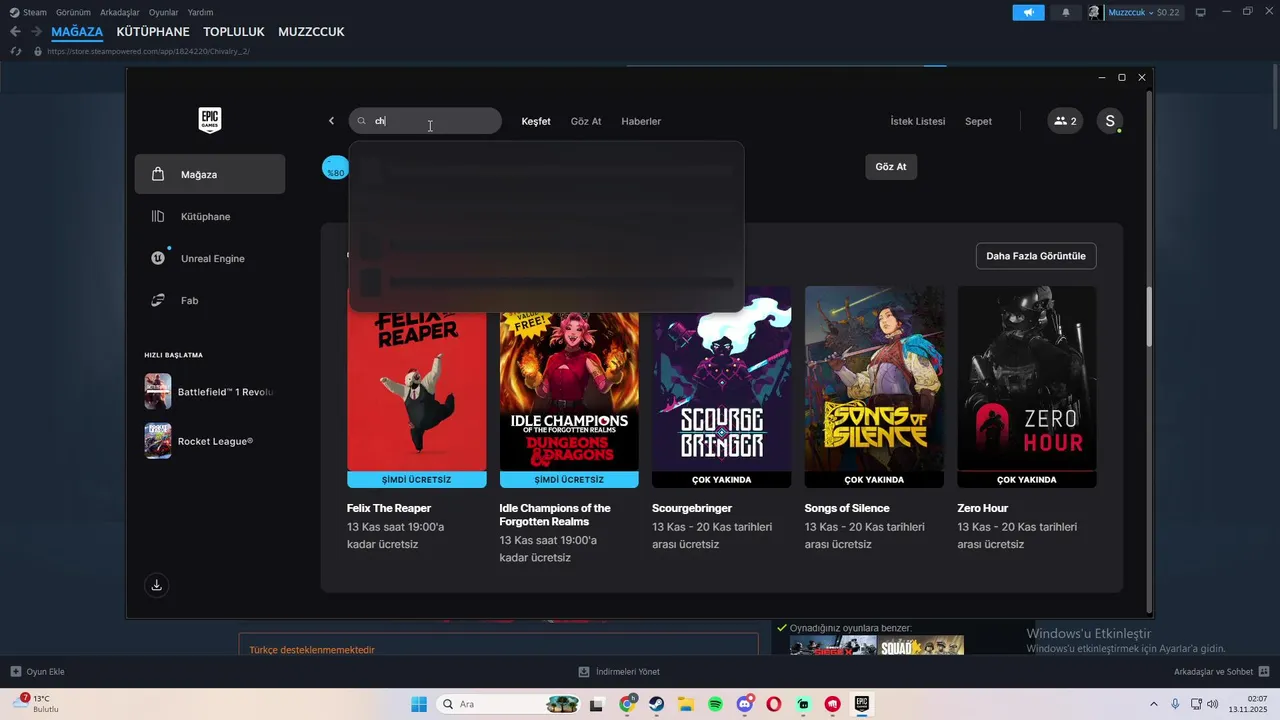Go to Steam MAĞAZA tab
Image resolution: width=1280 pixels, height=720 pixels.
[77, 32]
